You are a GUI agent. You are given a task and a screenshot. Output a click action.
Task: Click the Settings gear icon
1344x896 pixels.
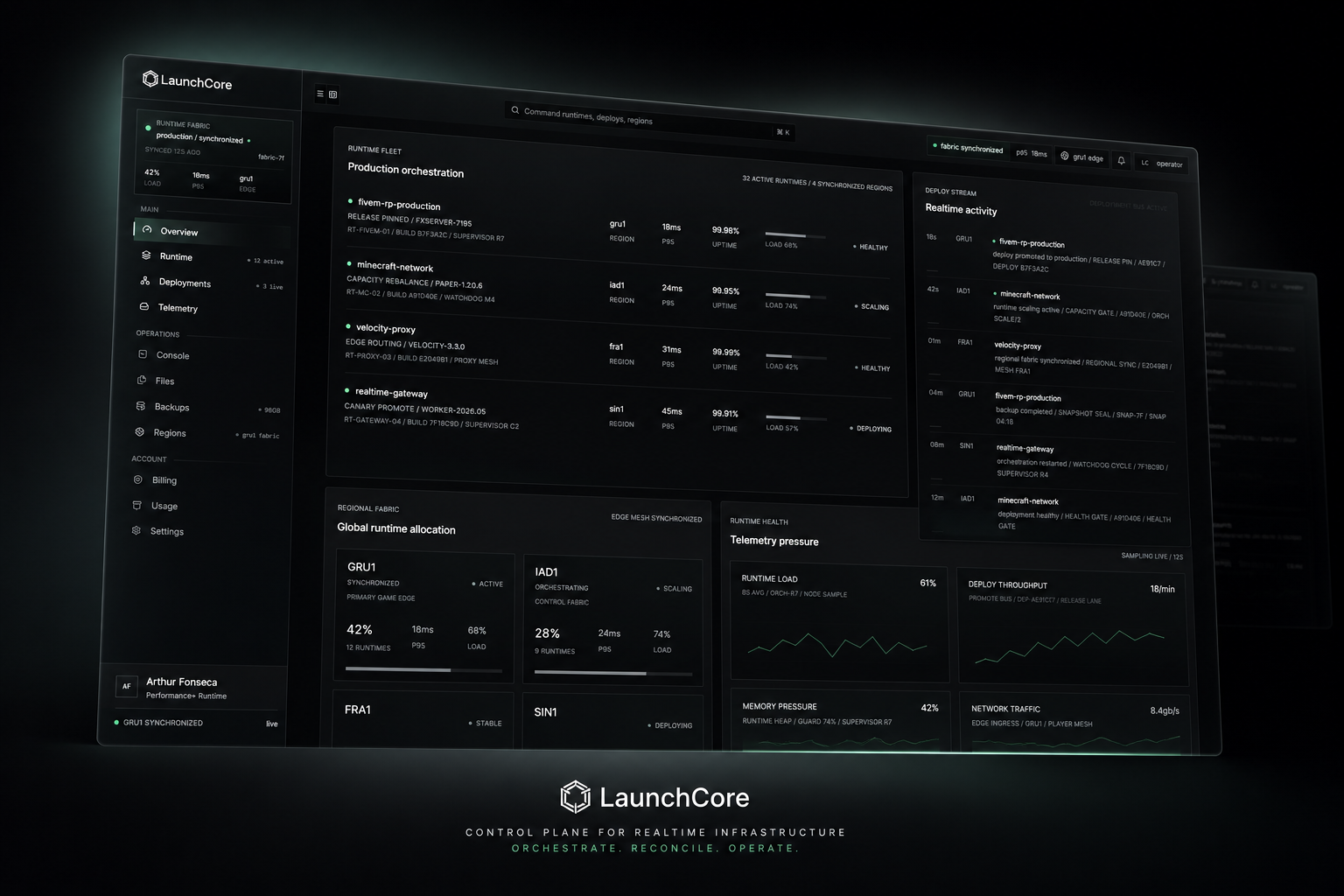(x=136, y=530)
